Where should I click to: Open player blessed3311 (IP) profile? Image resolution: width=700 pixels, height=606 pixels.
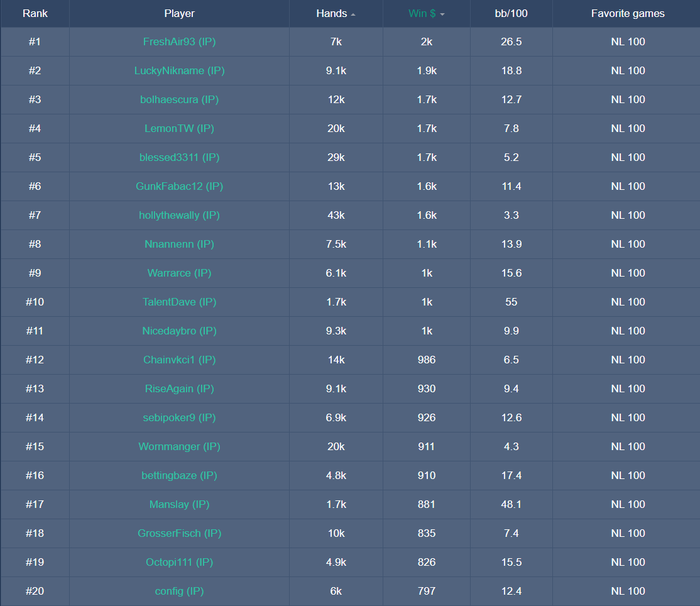179,157
